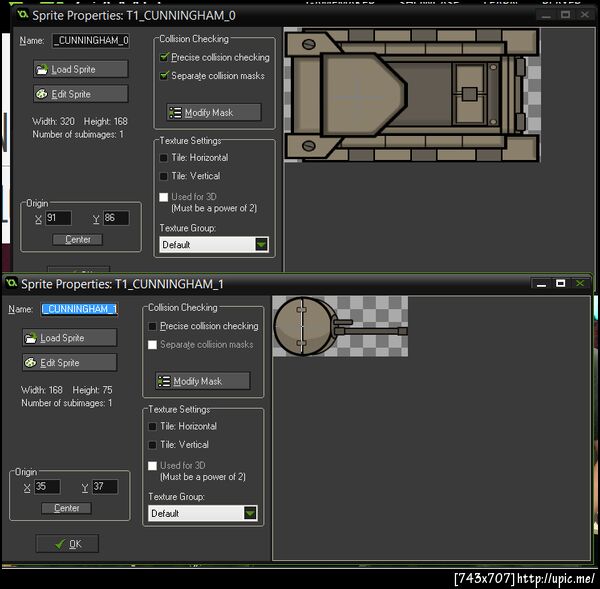Viewport: 600px width, 589px height.
Task: Close the T1_CUNNINGHAM_1 window
Action: point(580,283)
